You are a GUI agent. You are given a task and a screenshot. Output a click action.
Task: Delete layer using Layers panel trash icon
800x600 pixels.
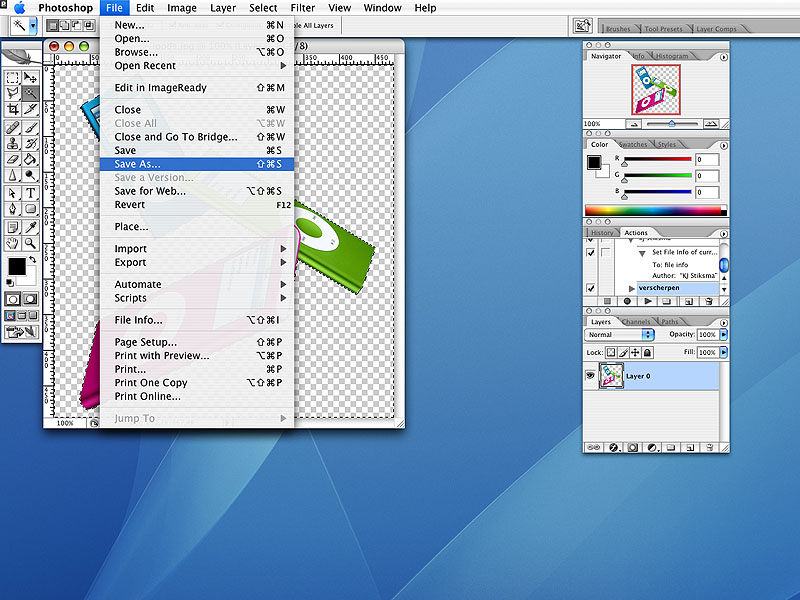[x=708, y=447]
